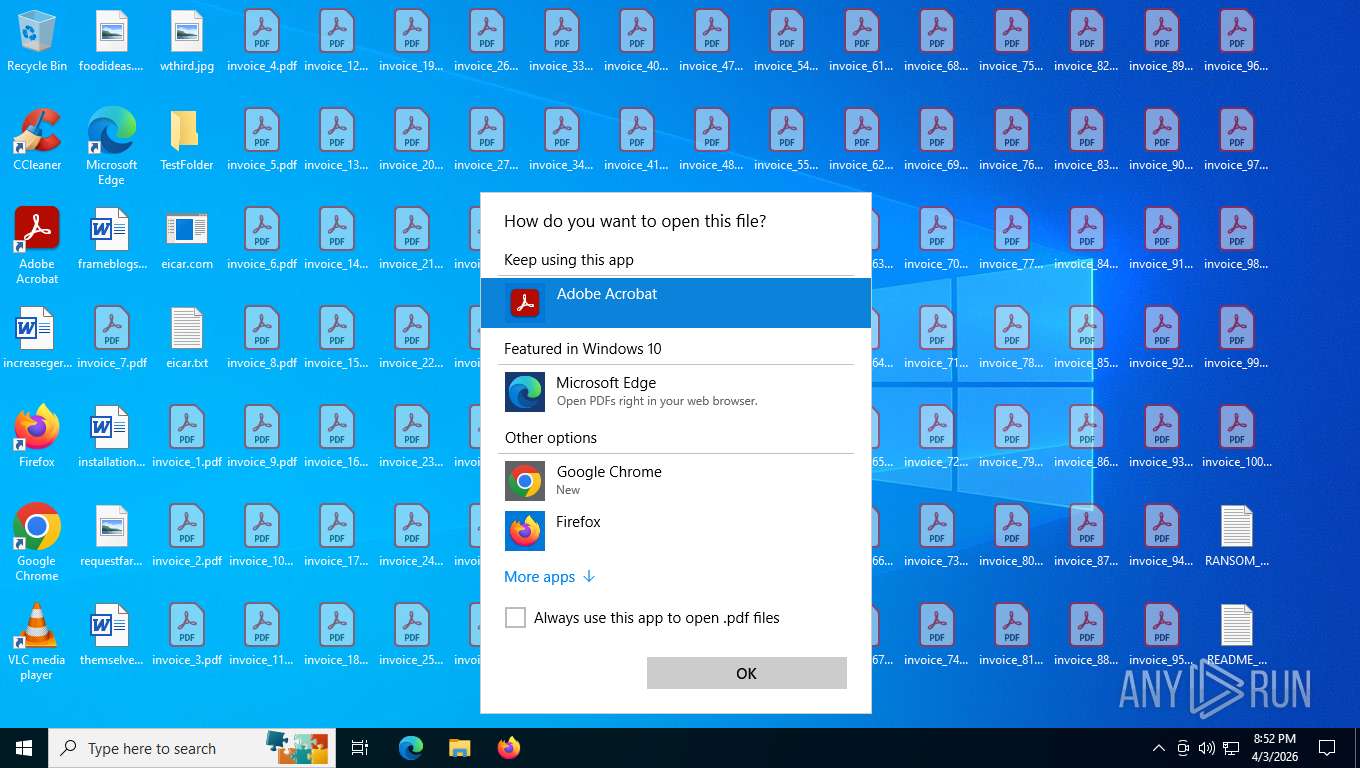The width and height of the screenshot is (1360, 768).
Task: Open the clock showing 8:52 PM
Action: click(x=1274, y=748)
